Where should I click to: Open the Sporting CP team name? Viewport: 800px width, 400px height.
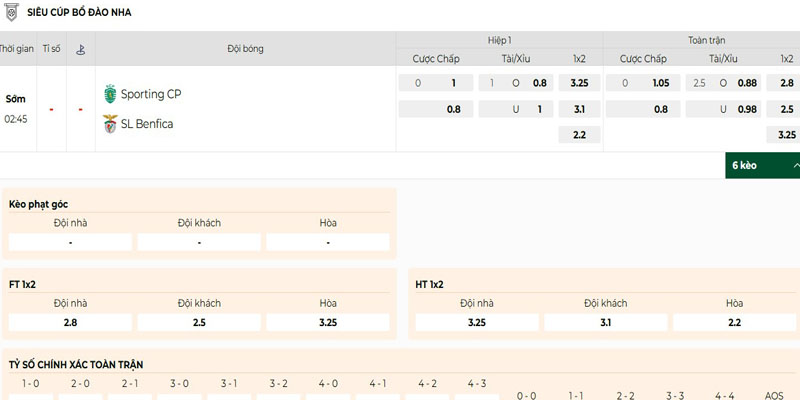[151, 94]
